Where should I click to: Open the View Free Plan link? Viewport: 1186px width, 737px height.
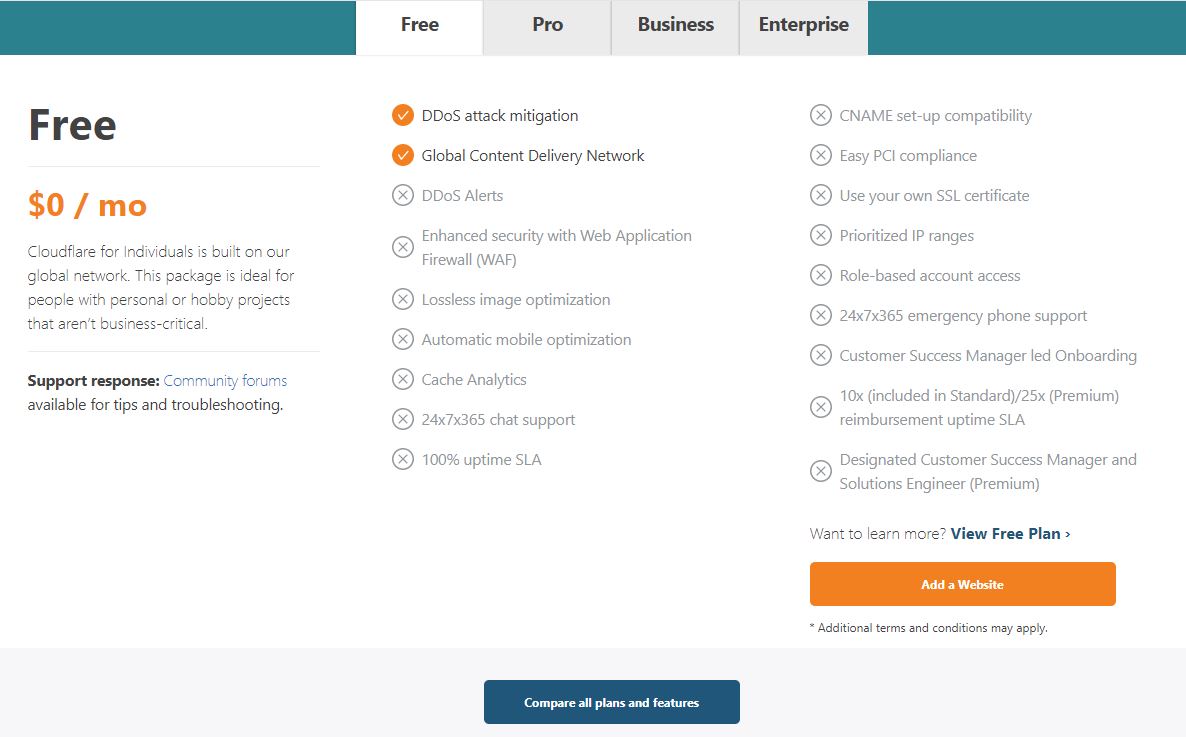point(1010,534)
